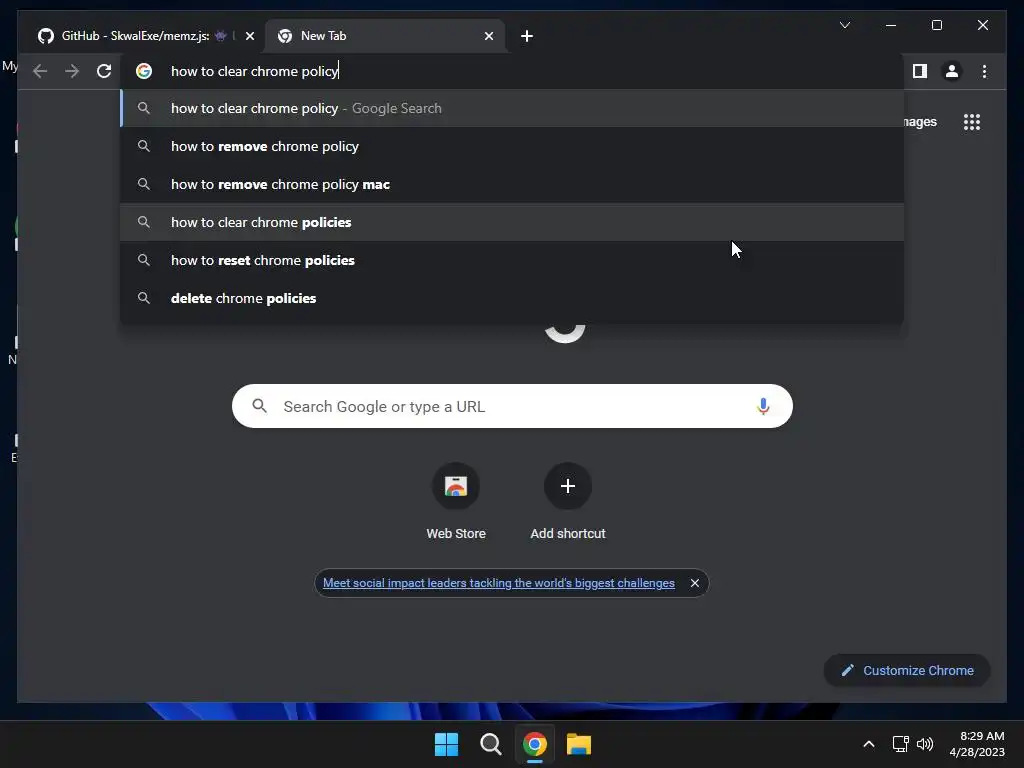
Task: Open the Windows Start menu
Action: coord(447,744)
